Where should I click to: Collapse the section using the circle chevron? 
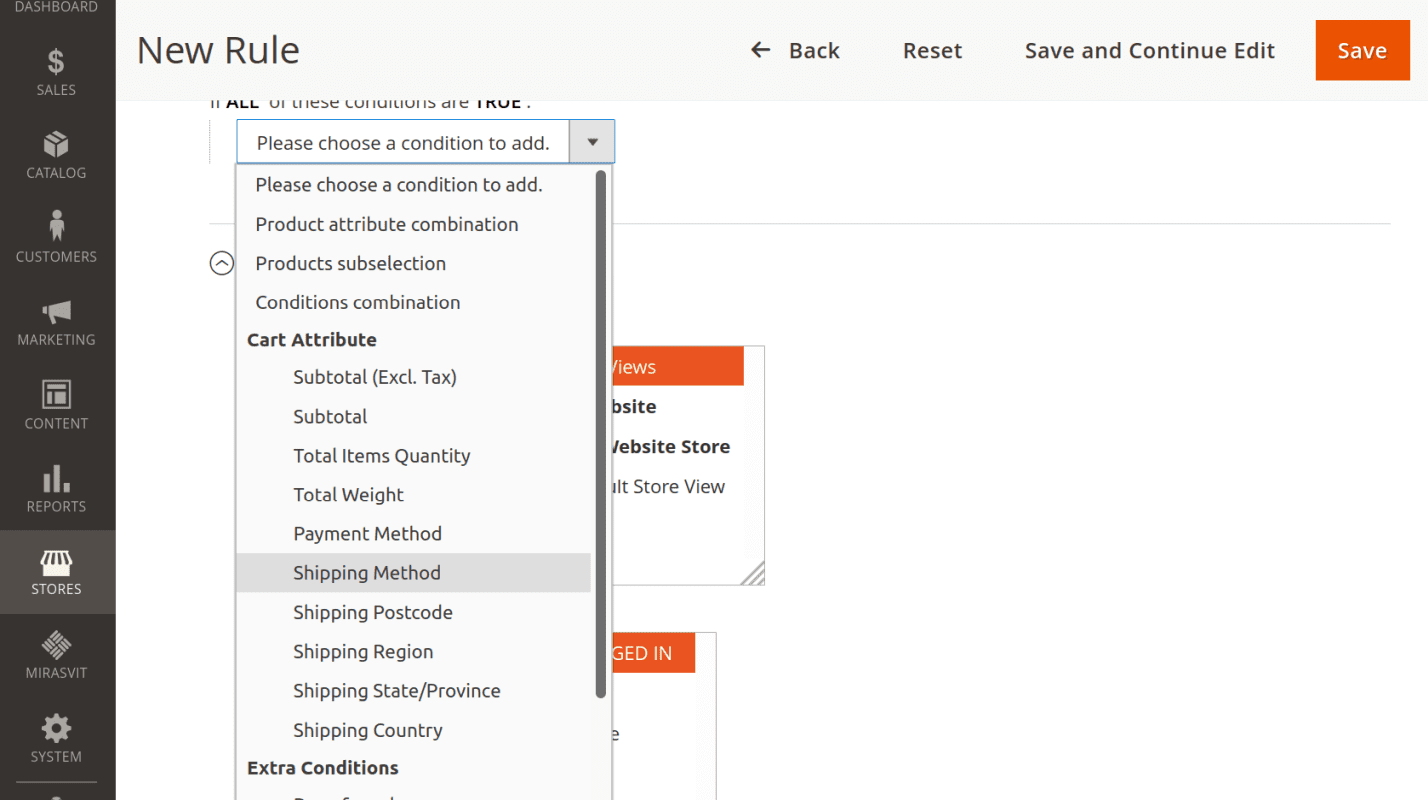pyautogui.click(x=221, y=263)
